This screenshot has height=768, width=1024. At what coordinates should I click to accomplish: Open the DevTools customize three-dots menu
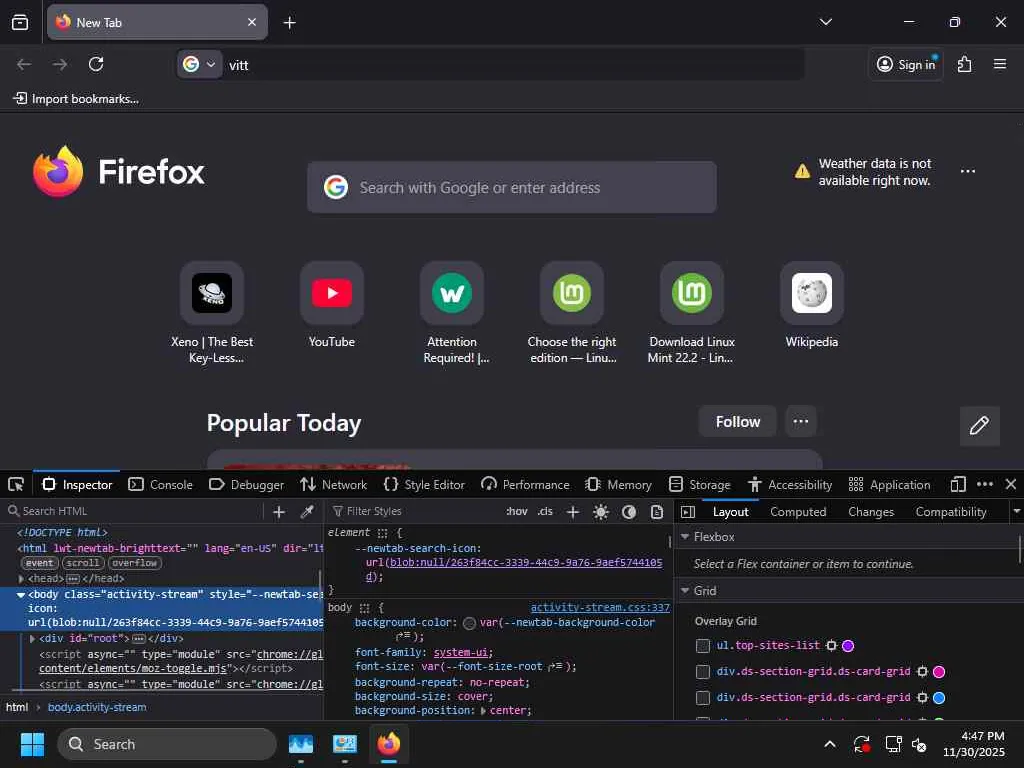tap(985, 485)
